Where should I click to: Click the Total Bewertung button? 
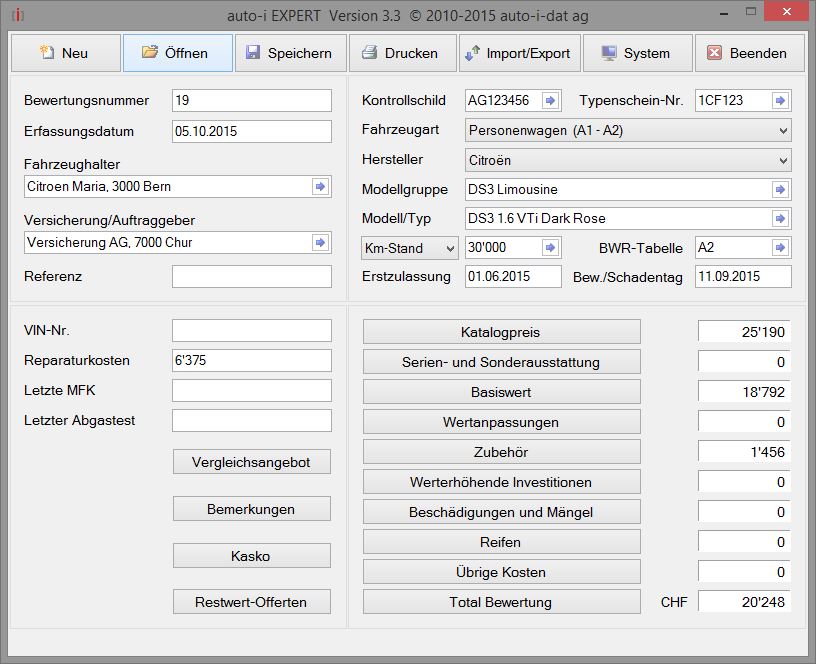[501, 602]
